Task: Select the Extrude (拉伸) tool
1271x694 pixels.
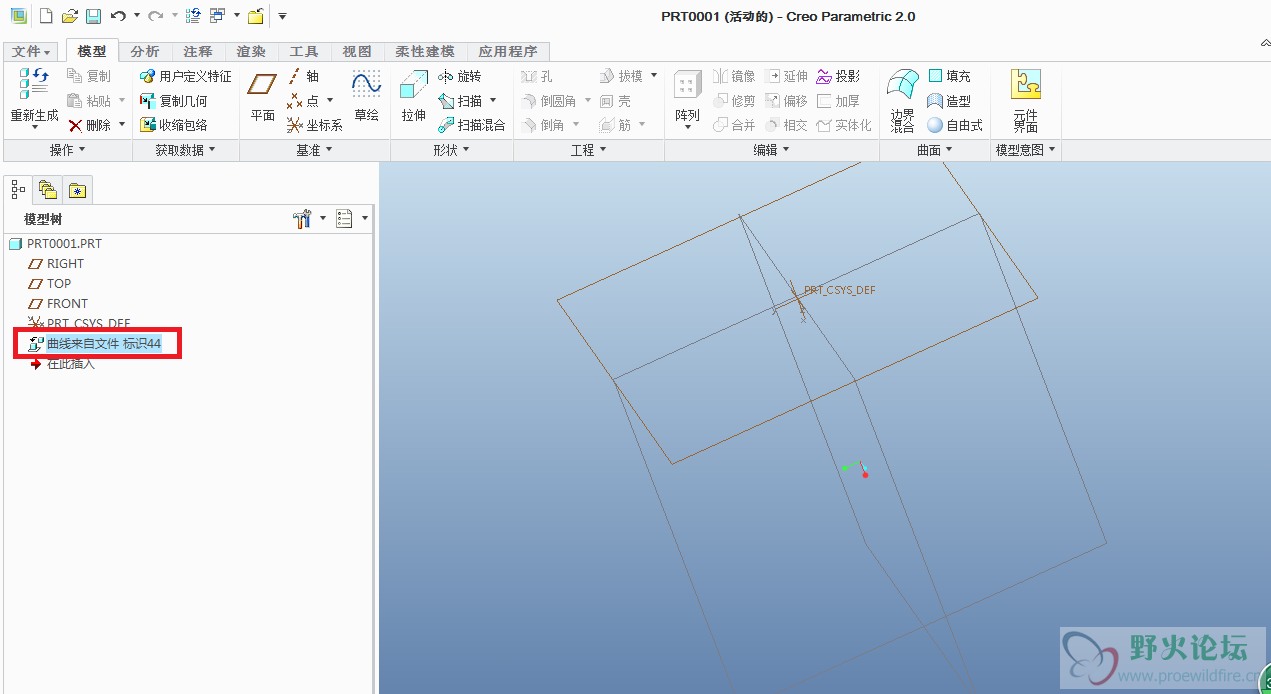Action: coord(414,96)
